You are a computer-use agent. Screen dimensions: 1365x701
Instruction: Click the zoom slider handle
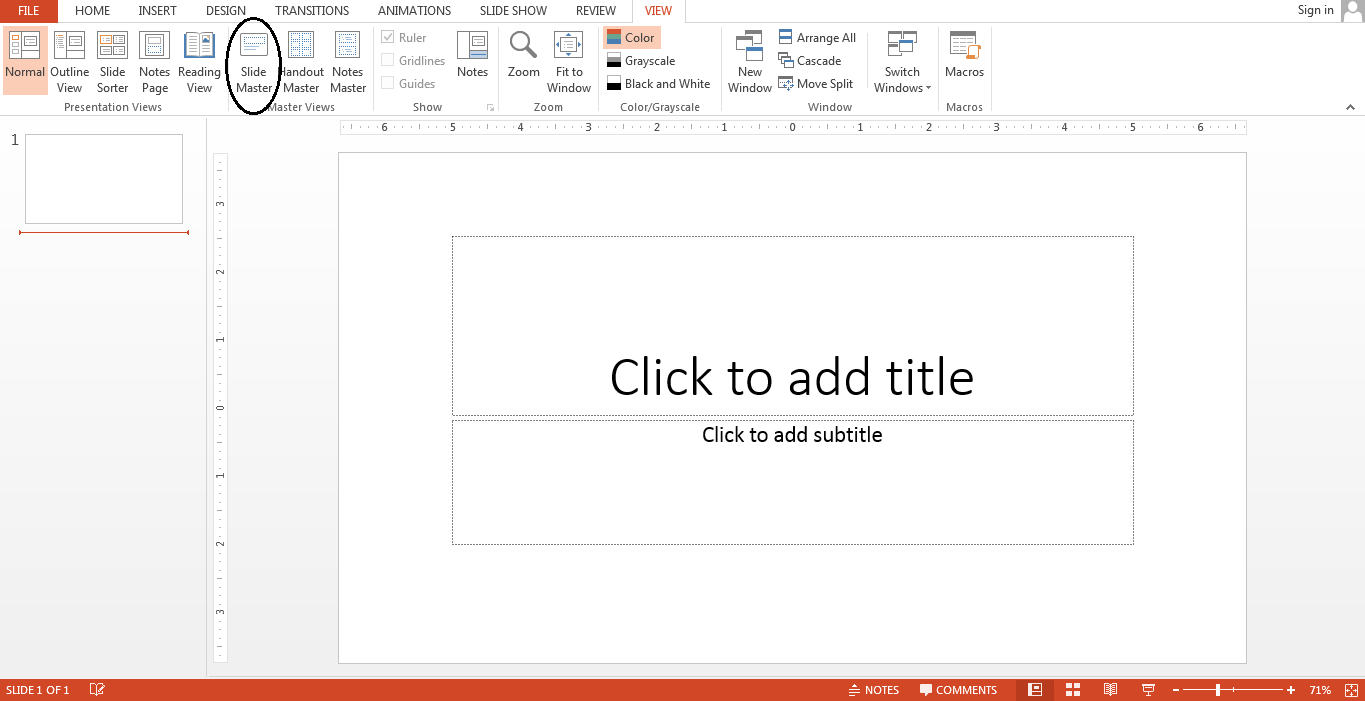coord(1218,690)
